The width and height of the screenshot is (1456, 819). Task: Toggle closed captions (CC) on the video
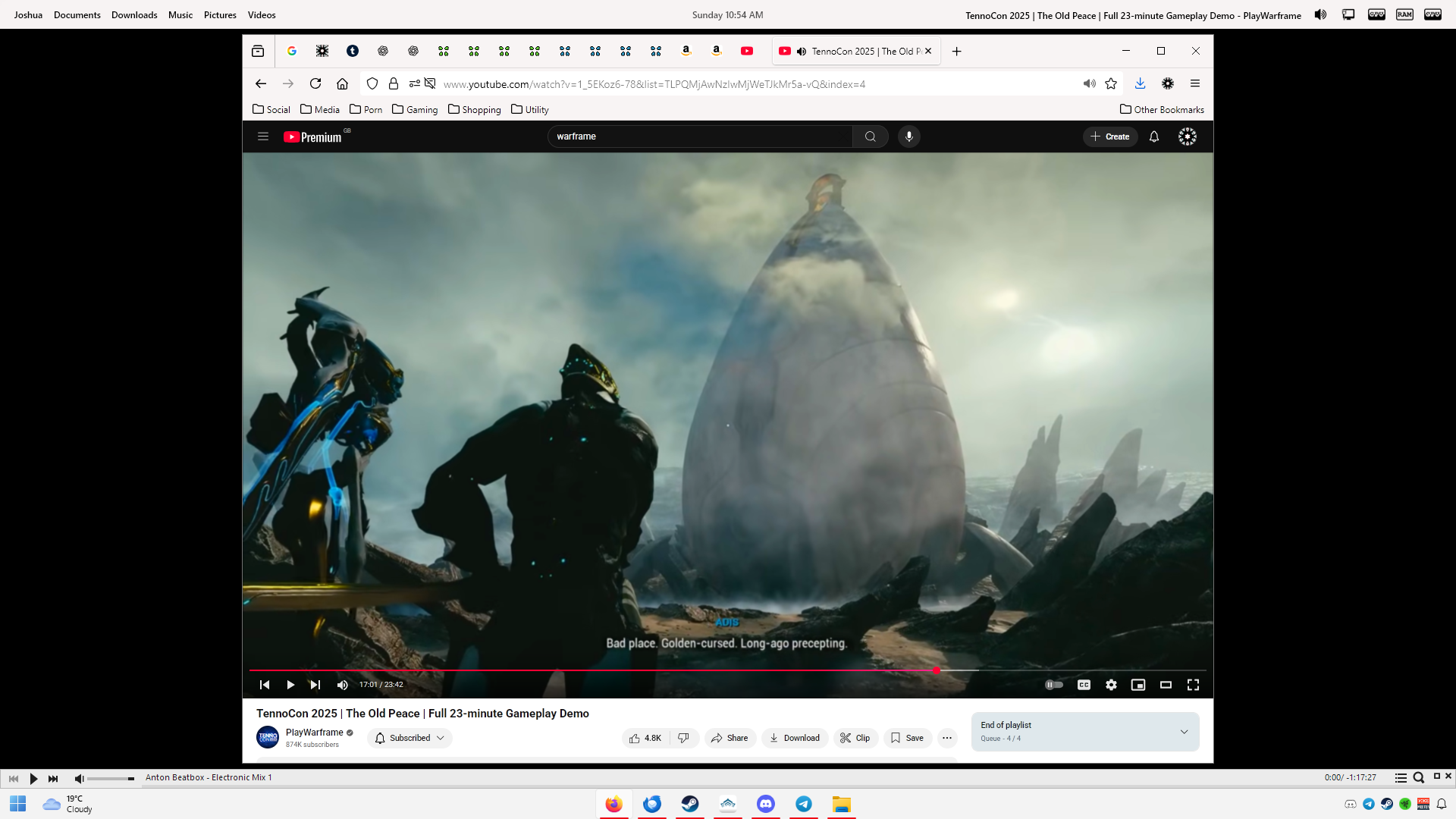click(1084, 685)
